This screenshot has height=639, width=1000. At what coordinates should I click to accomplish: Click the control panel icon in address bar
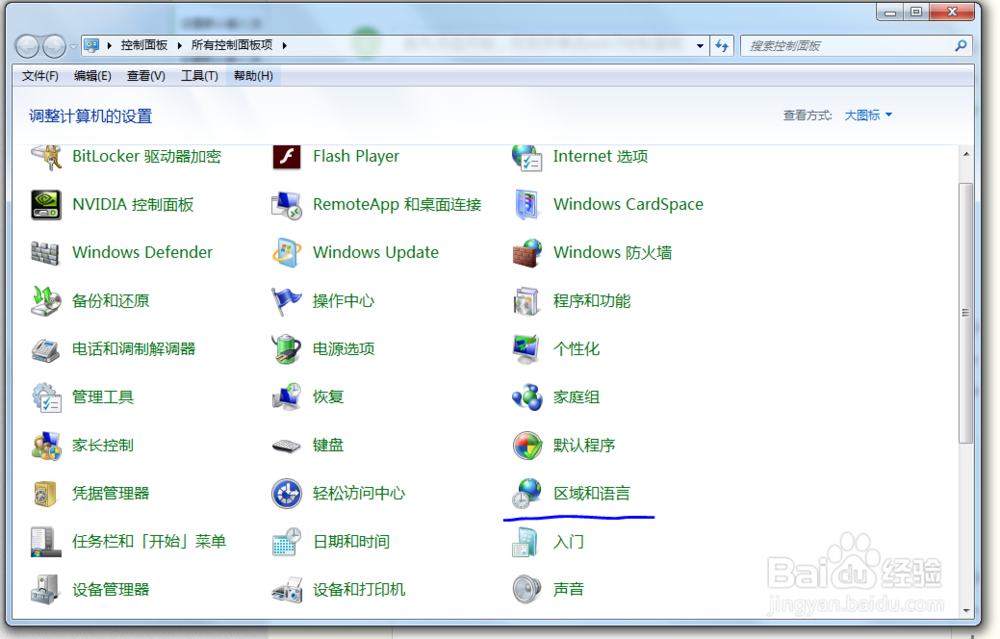coord(92,45)
